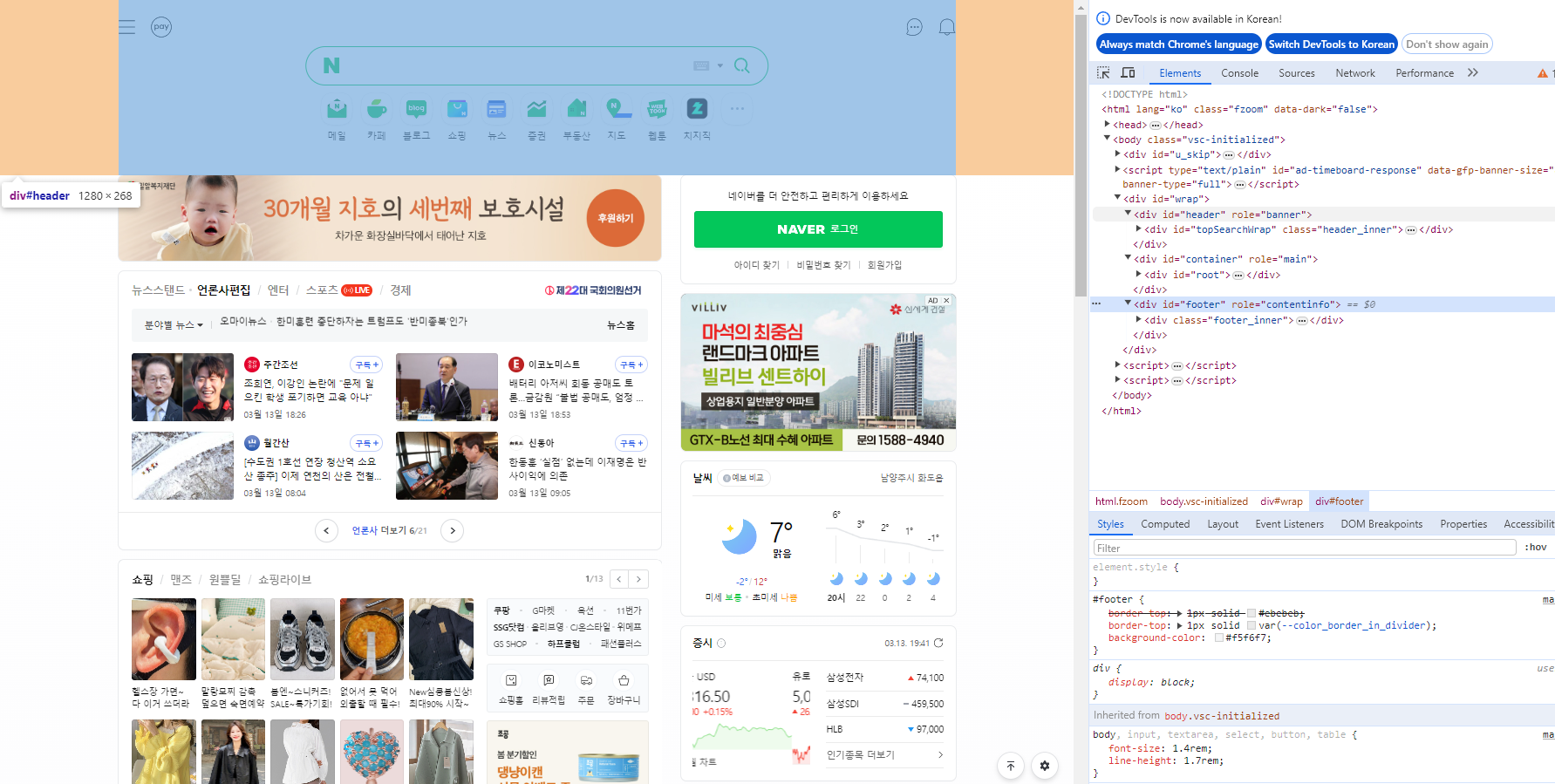
Task: Go to previous shopping page arrow
Action: [619, 579]
